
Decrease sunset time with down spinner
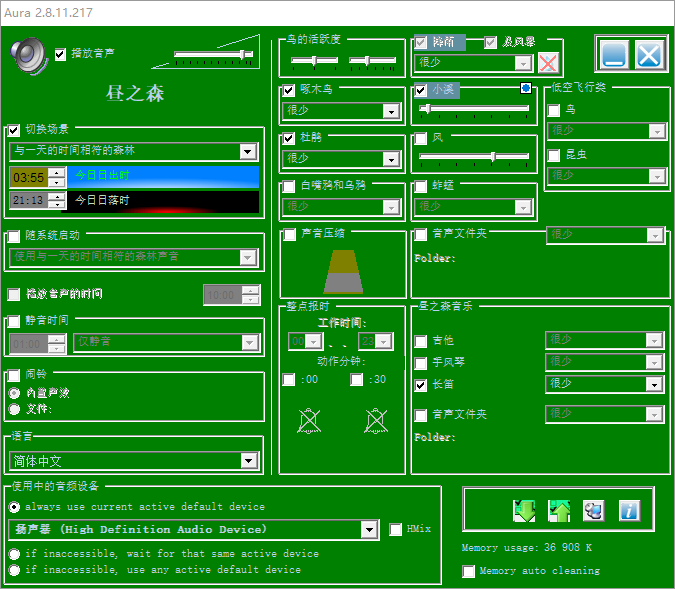(56, 205)
